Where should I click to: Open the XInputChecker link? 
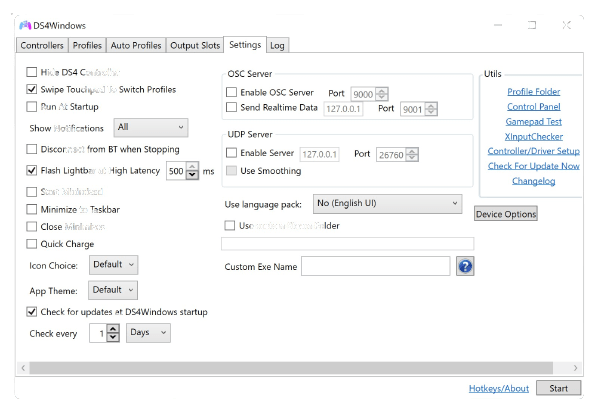tap(534, 136)
